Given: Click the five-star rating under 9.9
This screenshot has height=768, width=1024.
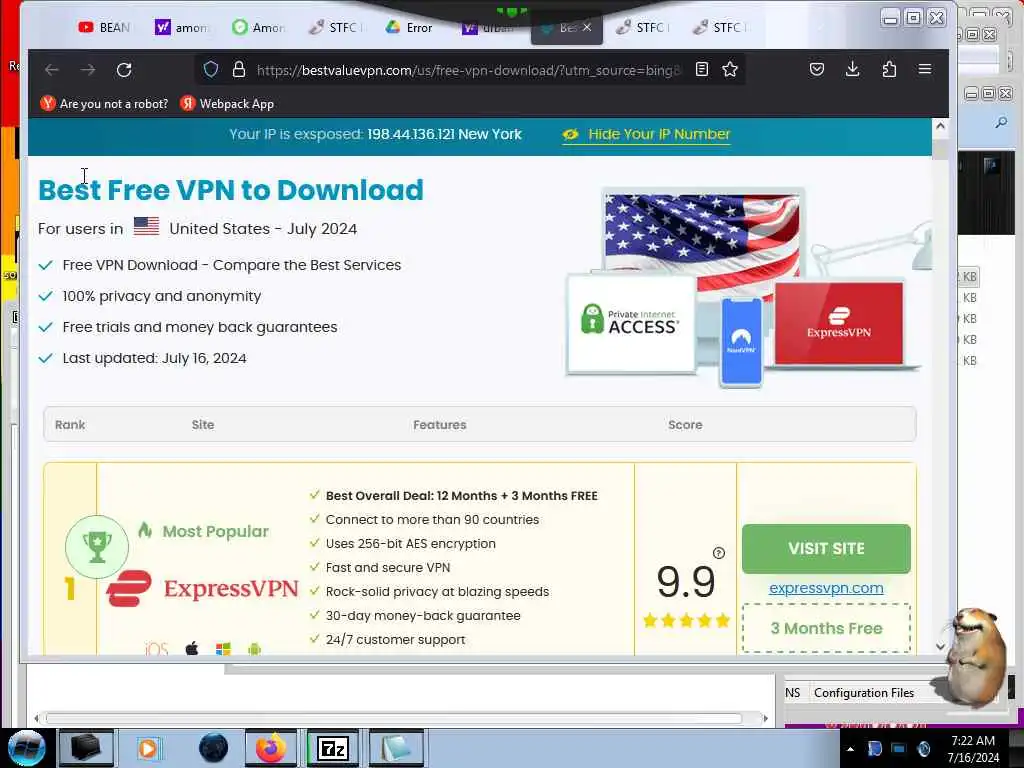Looking at the screenshot, I should click(x=686, y=620).
